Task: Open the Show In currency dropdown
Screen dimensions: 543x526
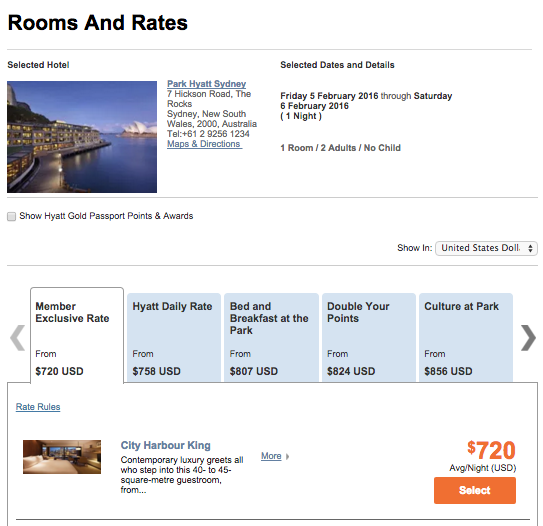Action: [x=486, y=248]
